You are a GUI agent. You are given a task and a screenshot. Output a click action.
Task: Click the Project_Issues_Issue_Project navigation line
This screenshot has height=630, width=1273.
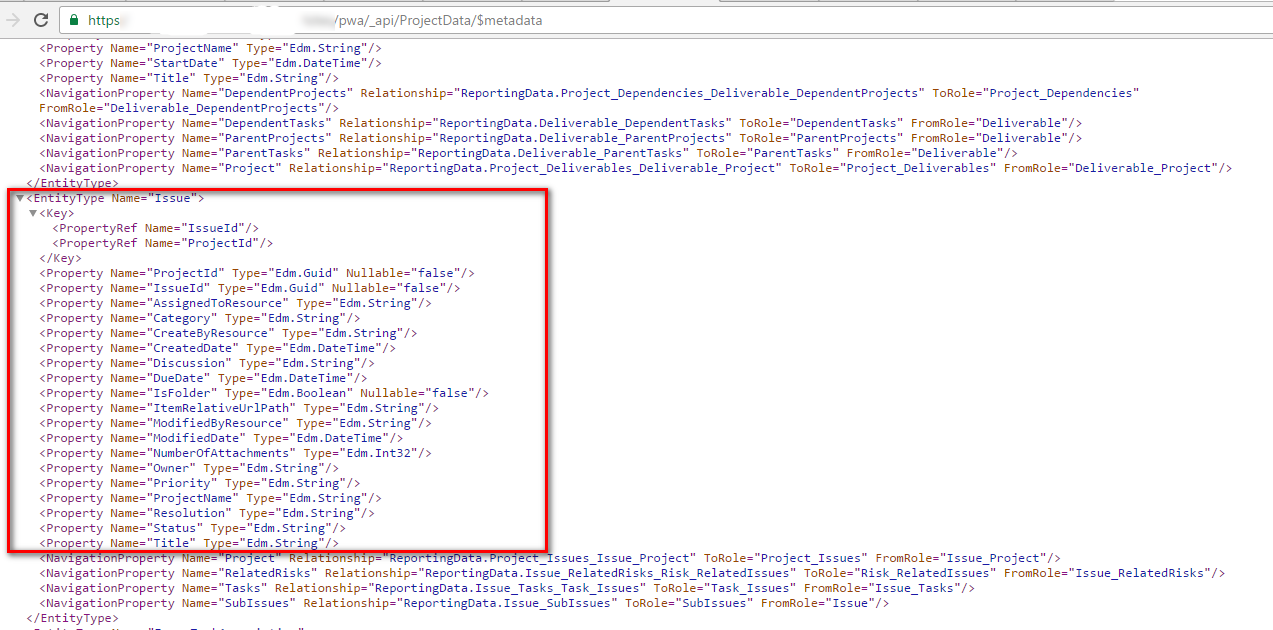(550, 558)
